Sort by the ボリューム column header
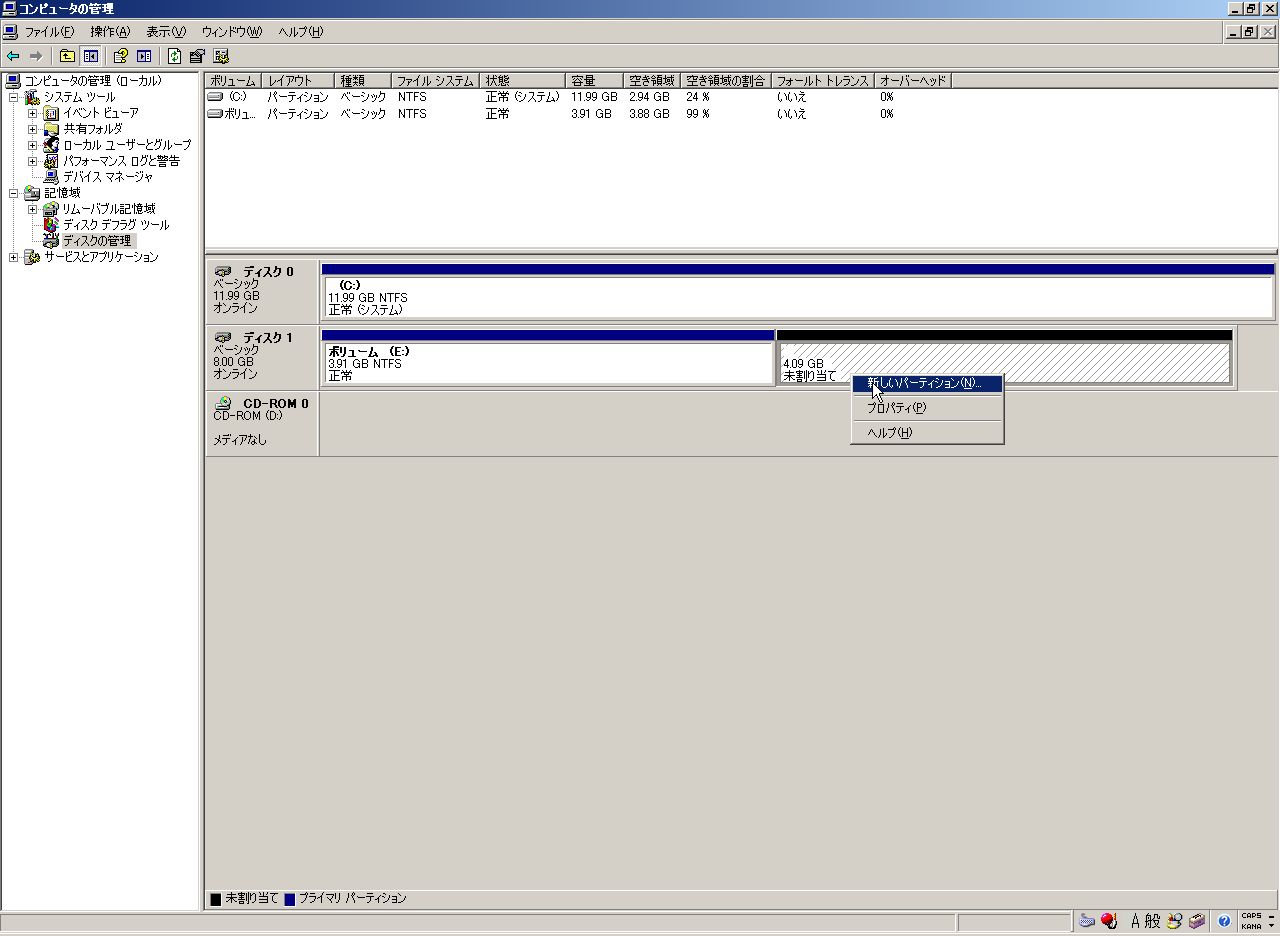Screen dimensions: 1280x936 click(233, 81)
